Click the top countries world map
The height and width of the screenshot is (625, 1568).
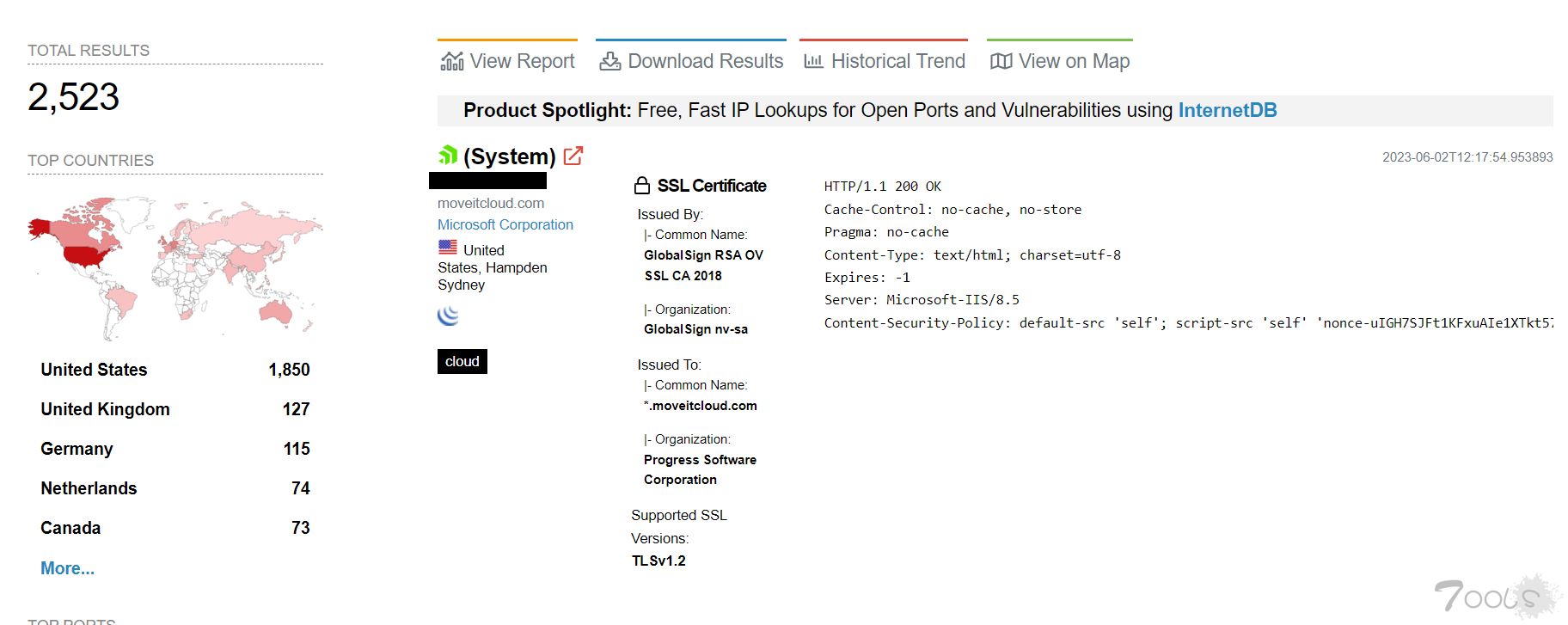175,267
